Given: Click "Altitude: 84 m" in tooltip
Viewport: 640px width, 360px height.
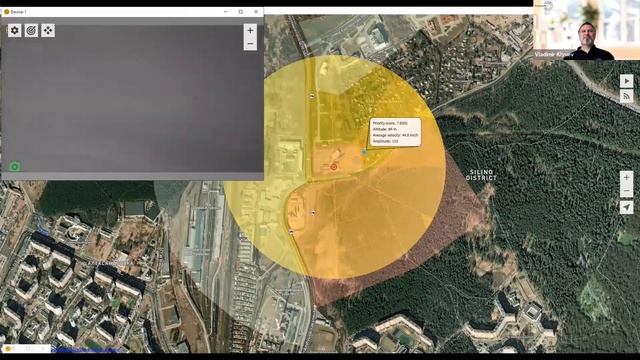Looking at the screenshot, I should point(384,129).
